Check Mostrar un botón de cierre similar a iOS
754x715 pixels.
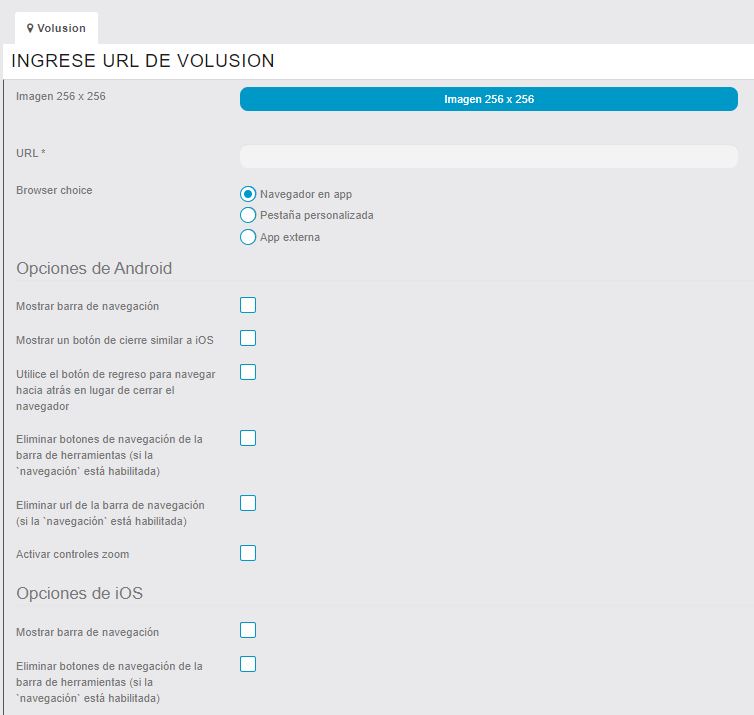pos(248,338)
